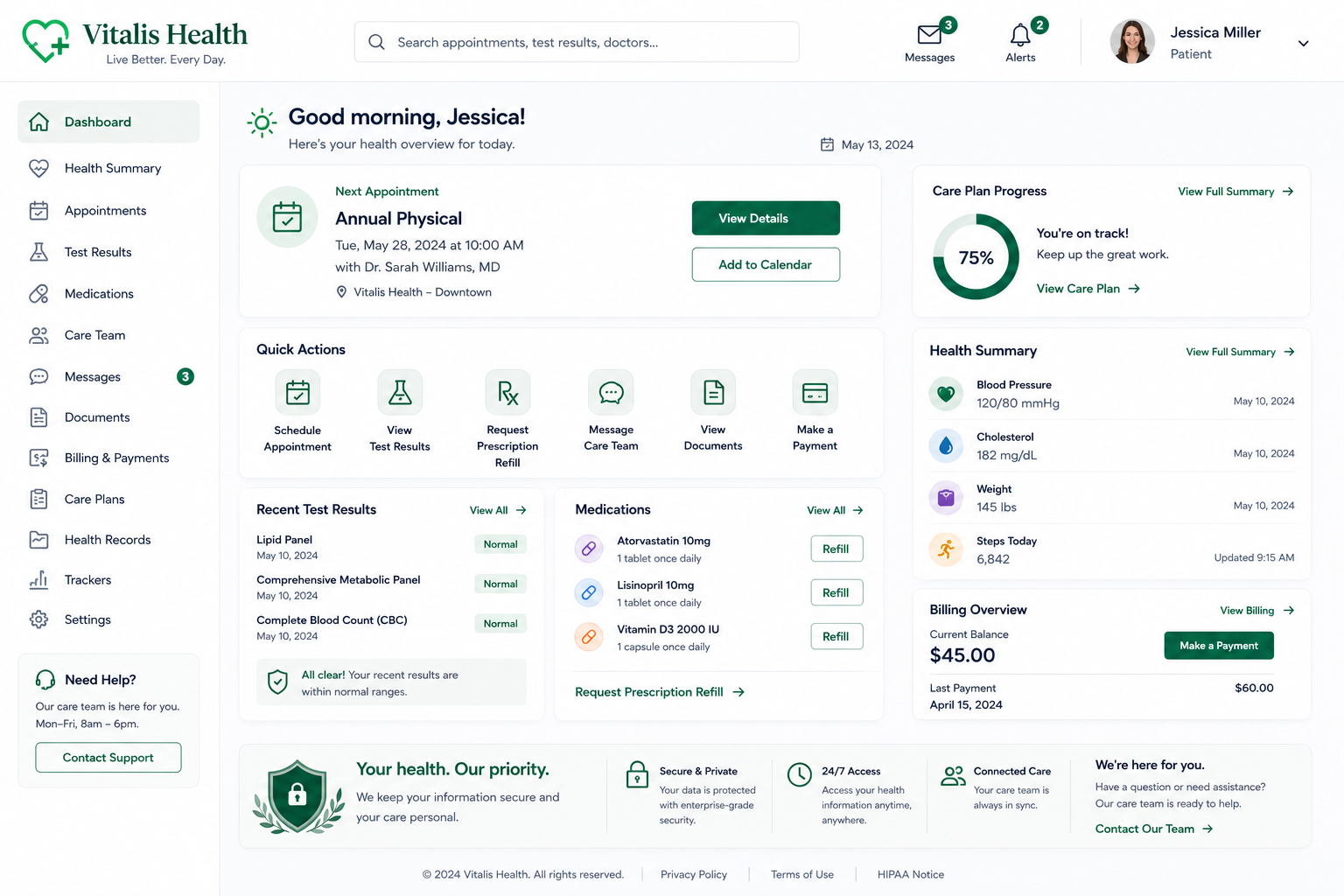This screenshot has height=896, width=1344.
Task: Open Settings in the sidebar
Action: click(x=108, y=619)
